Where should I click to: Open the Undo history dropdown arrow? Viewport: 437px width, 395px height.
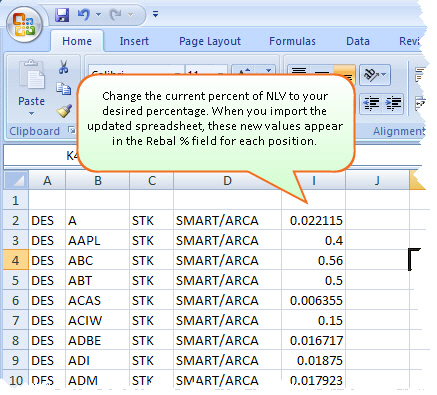[98, 15]
